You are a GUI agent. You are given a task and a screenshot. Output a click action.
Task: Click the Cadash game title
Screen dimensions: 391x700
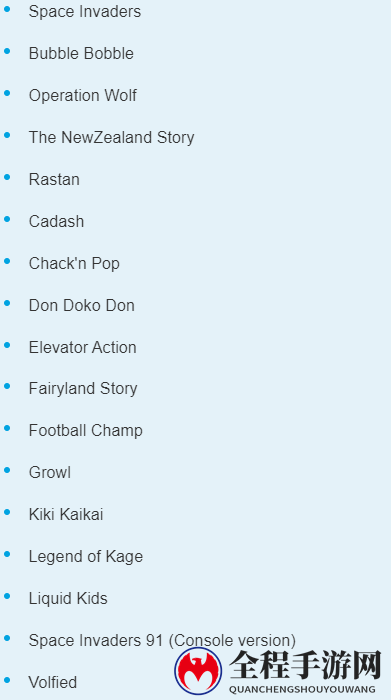(57, 221)
